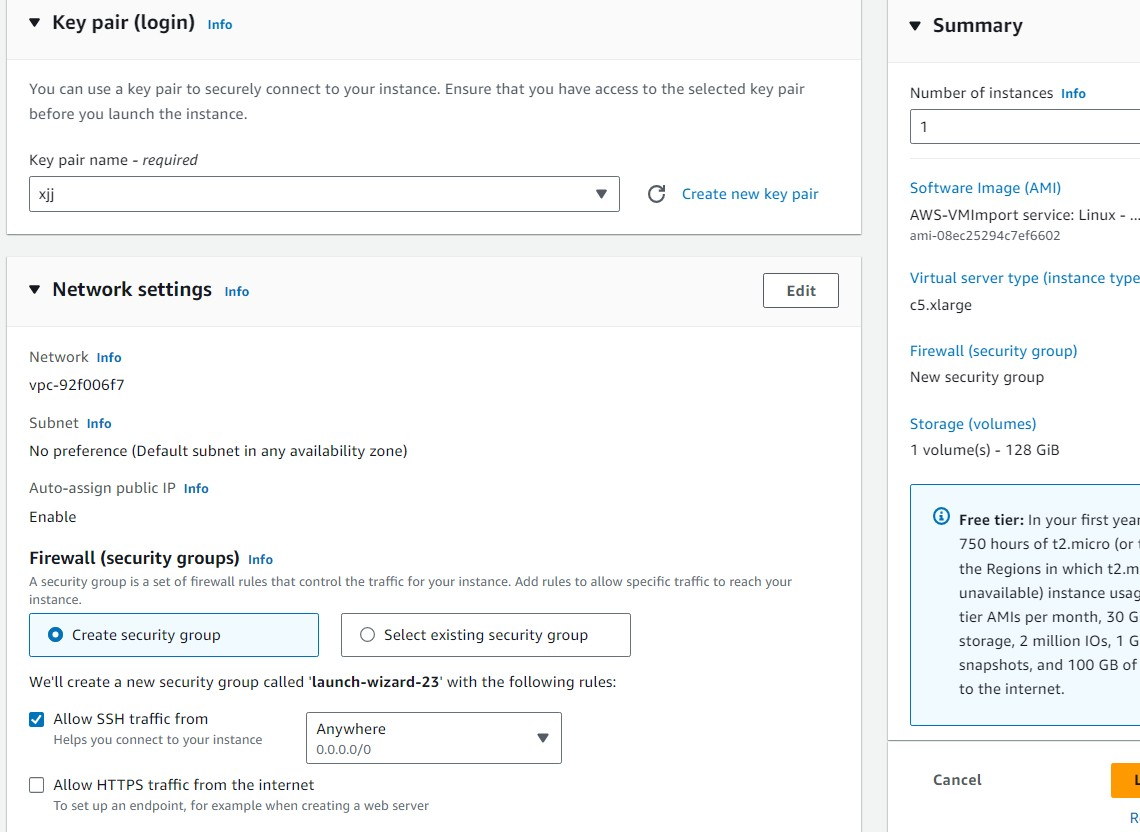Viewport: 1140px width, 832px height.
Task: Open the SSH source Anywhere dropdown
Action: 433,738
